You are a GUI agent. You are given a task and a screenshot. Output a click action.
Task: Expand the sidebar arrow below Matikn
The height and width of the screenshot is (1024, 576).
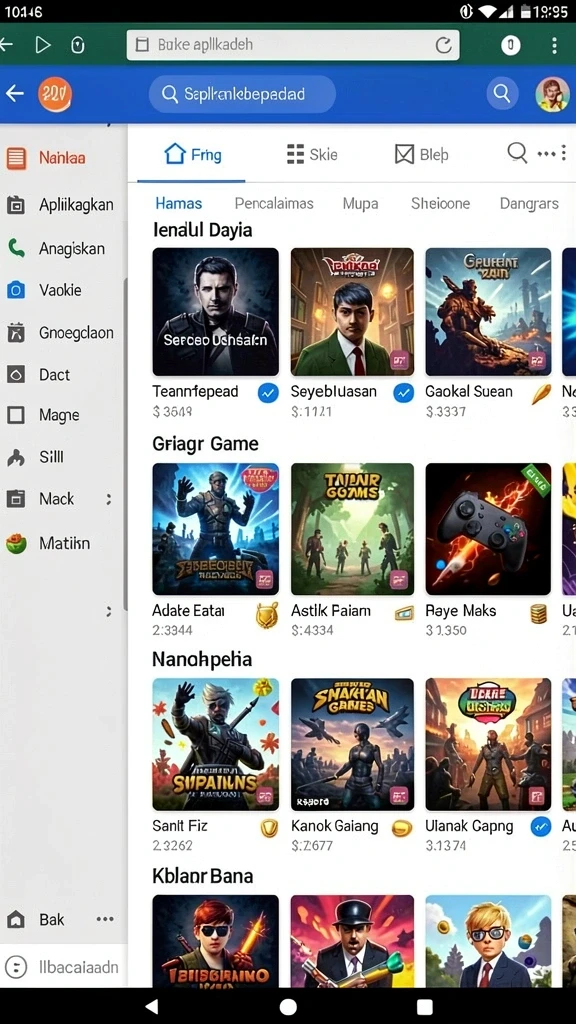coord(108,612)
